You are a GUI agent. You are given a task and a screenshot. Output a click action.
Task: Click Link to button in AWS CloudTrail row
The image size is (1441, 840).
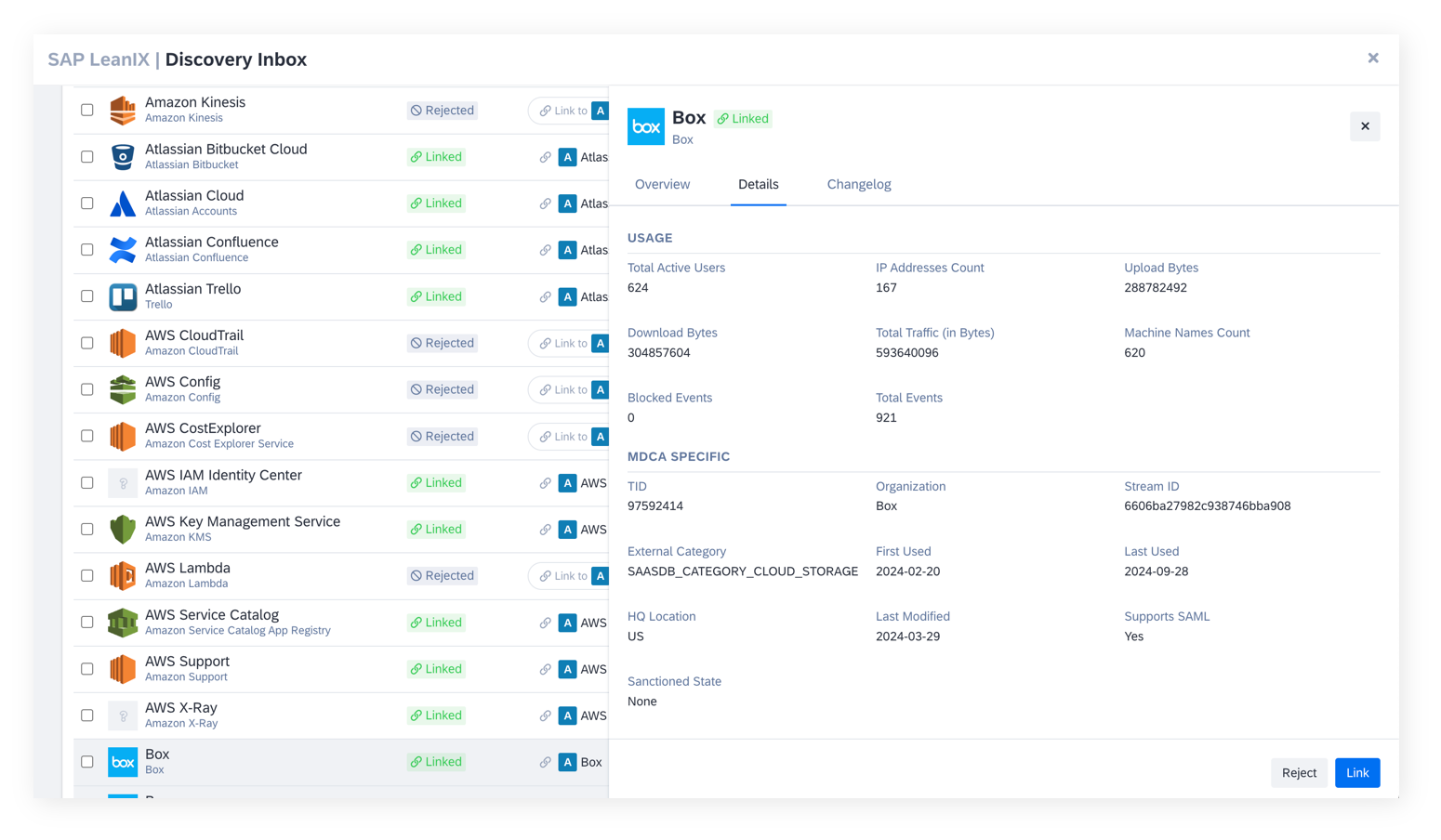(568, 343)
